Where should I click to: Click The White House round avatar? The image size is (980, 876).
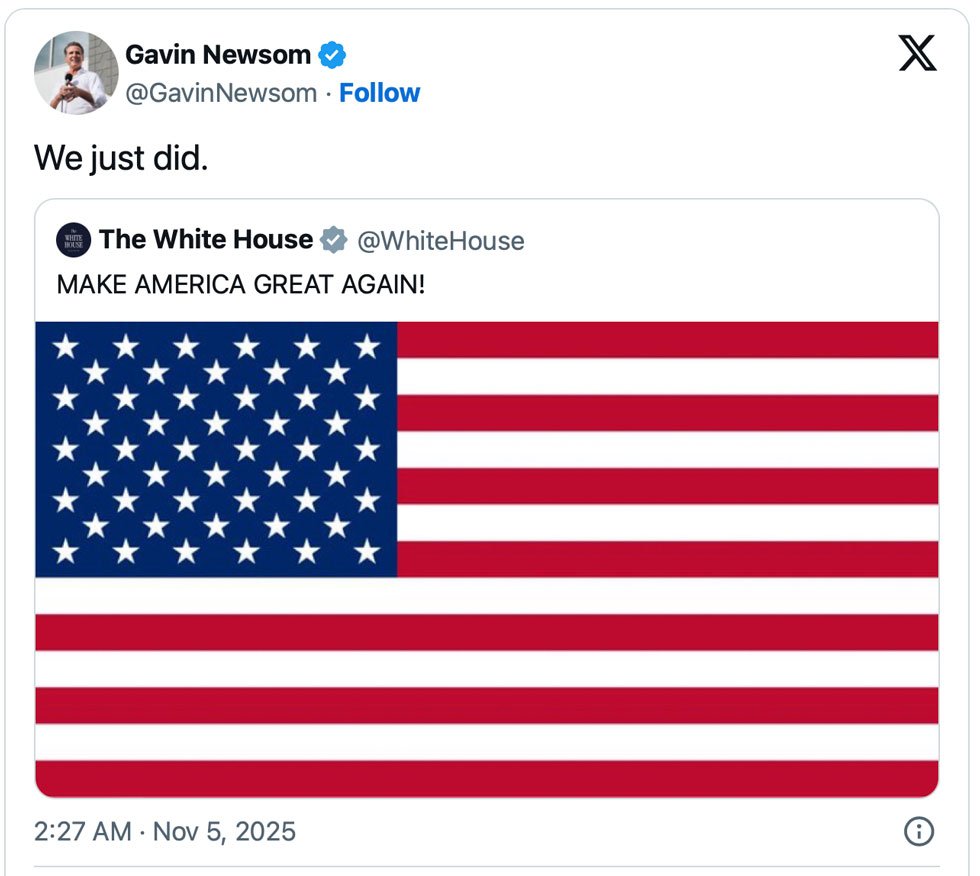point(74,240)
